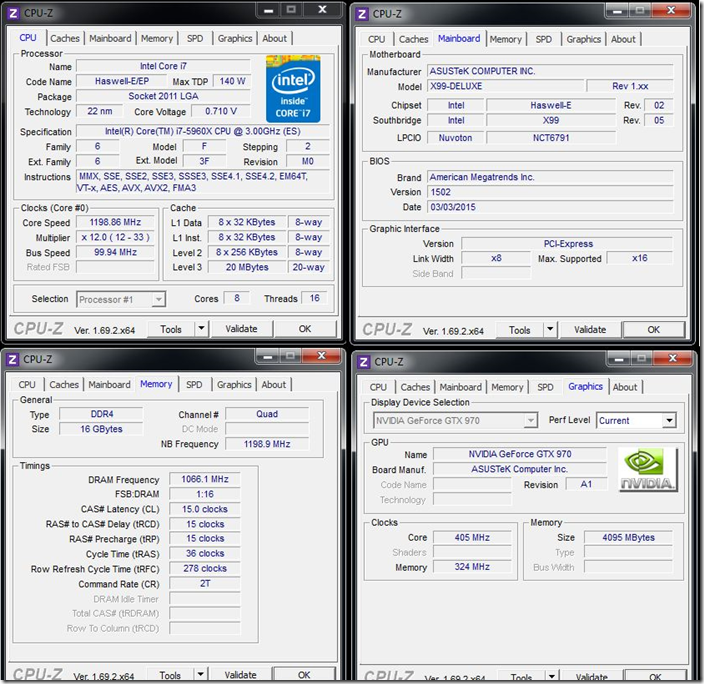This screenshot has height=684, width=704.
Task: Click the GPU memory size 4095 MBytes value
Action: coord(628,538)
